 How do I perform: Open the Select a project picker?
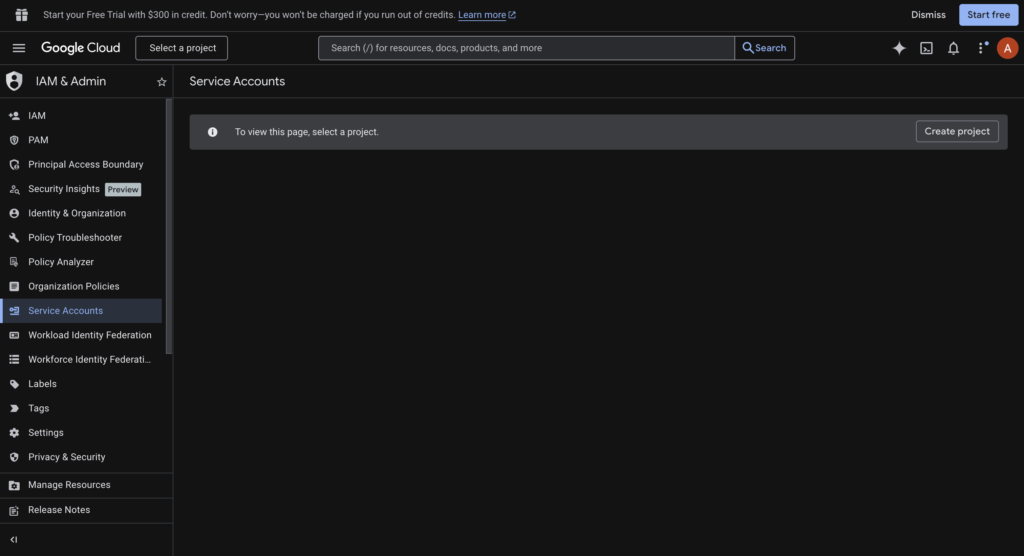182,48
